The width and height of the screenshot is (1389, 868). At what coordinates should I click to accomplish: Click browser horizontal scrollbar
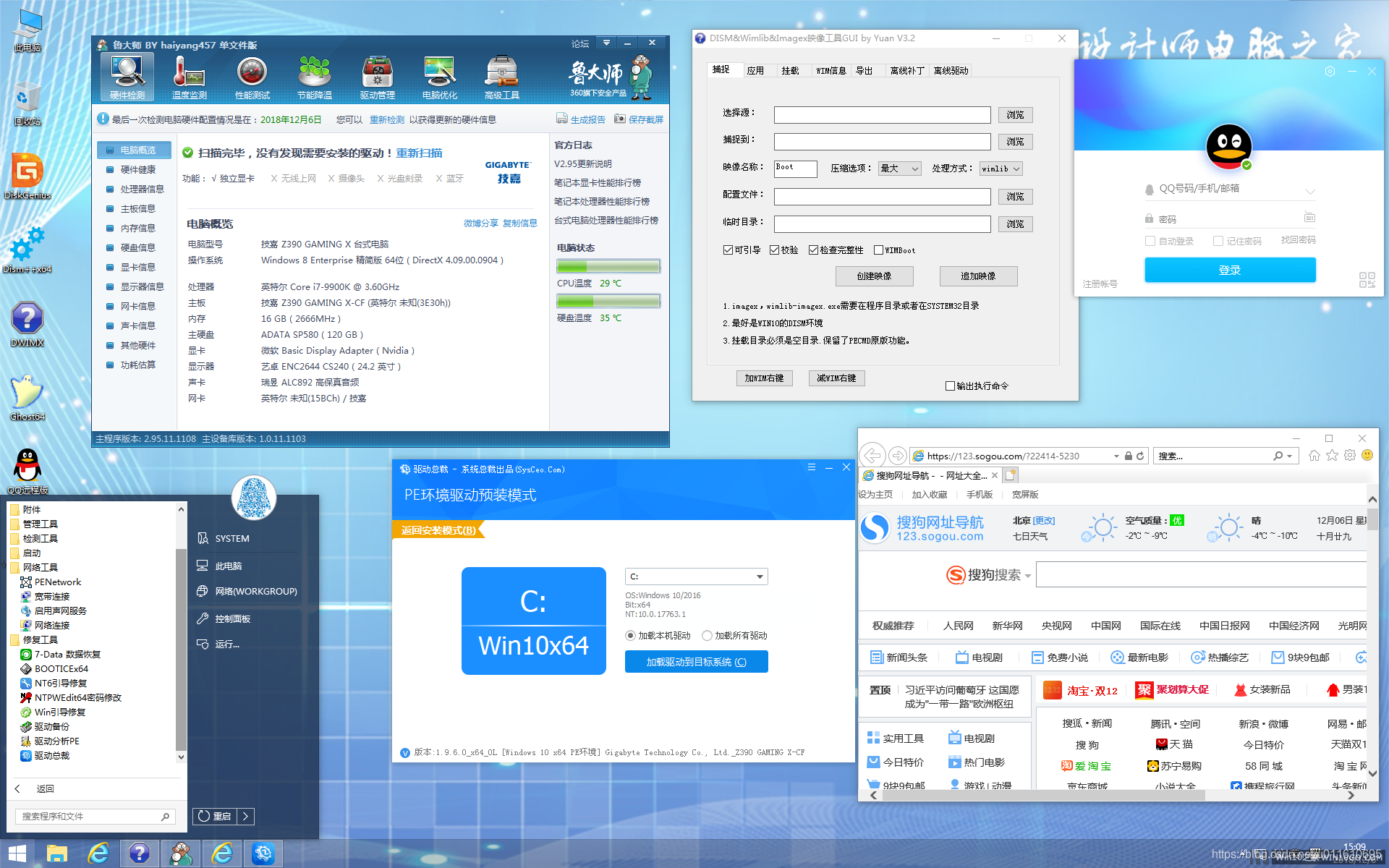(x=1044, y=795)
